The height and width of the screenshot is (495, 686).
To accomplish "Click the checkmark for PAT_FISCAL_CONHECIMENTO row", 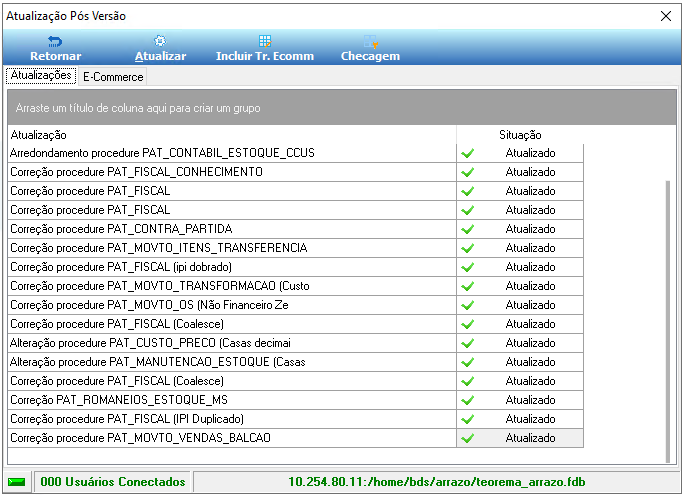I will coord(468,172).
